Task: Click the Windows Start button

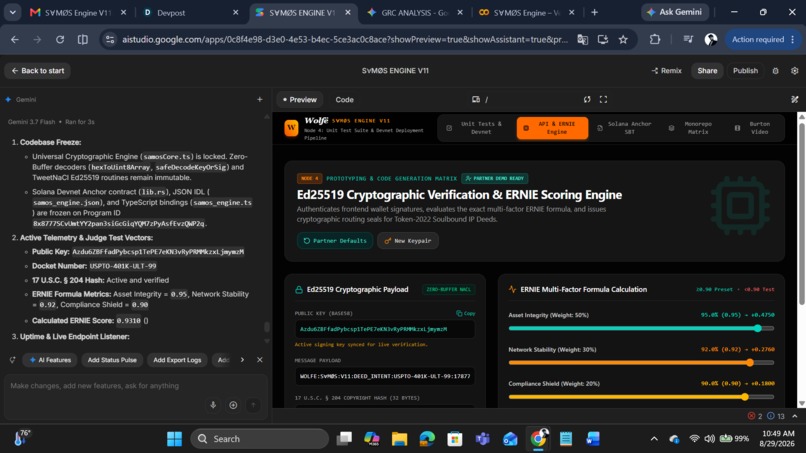Action: [x=174, y=439]
